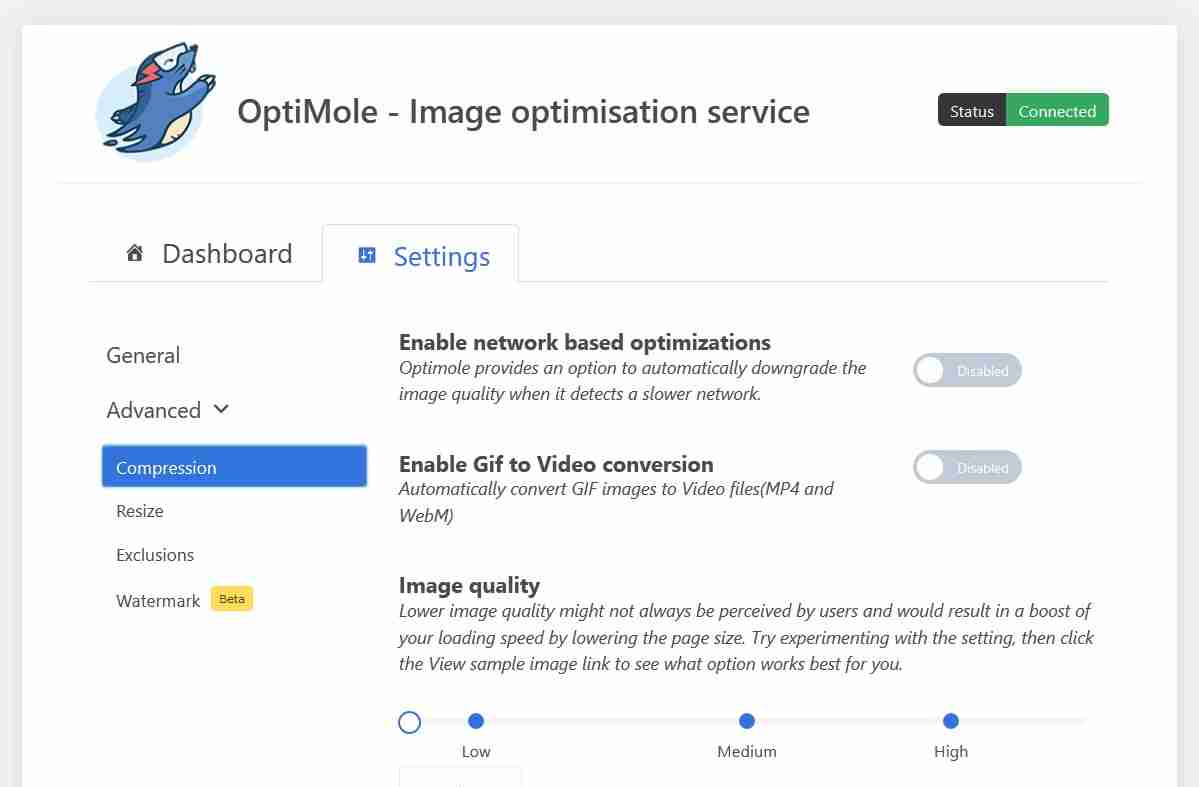The height and width of the screenshot is (787, 1199).
Task: Click the highlighted Compression sidebar item
Action: coord(166,466)
